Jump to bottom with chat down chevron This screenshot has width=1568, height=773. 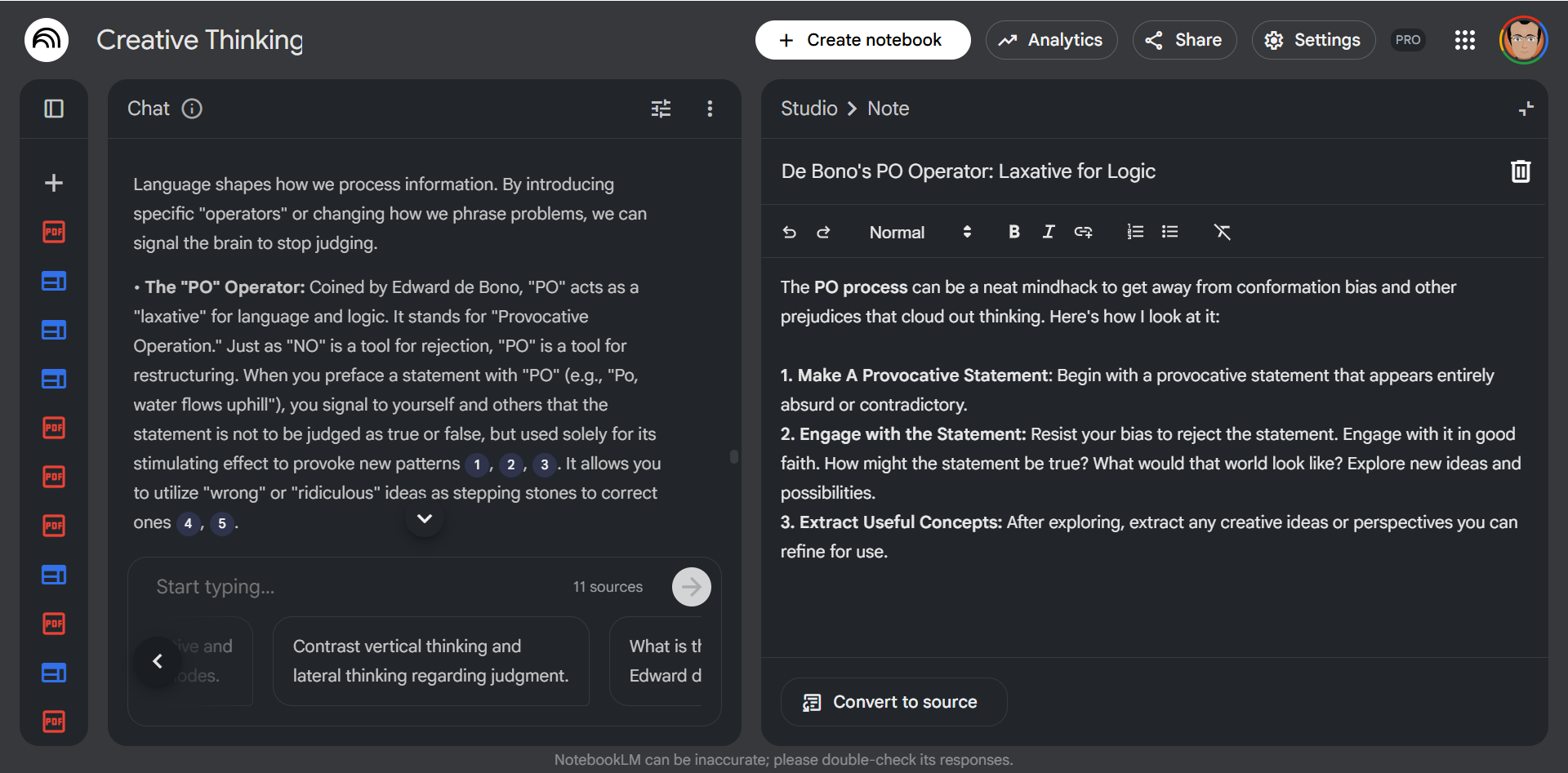[x=425, y=519]
